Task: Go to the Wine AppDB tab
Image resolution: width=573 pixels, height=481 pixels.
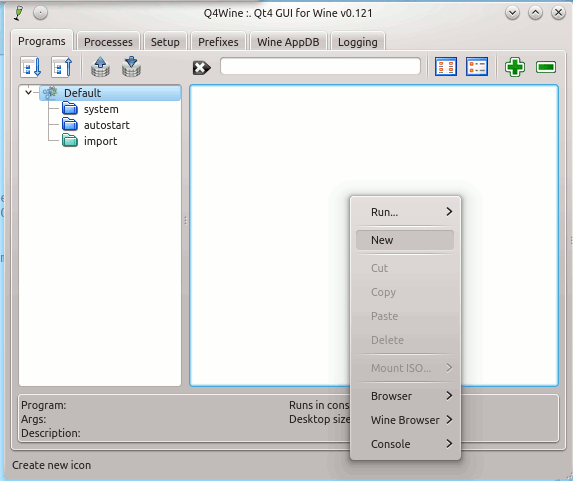Action: pyautogui.click(x=288, y=42)
